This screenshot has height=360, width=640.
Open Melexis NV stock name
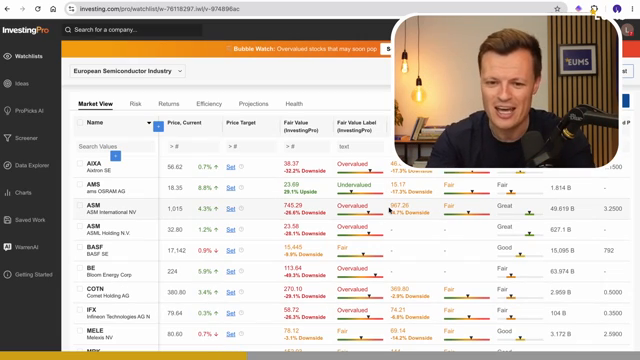[100, 338]
